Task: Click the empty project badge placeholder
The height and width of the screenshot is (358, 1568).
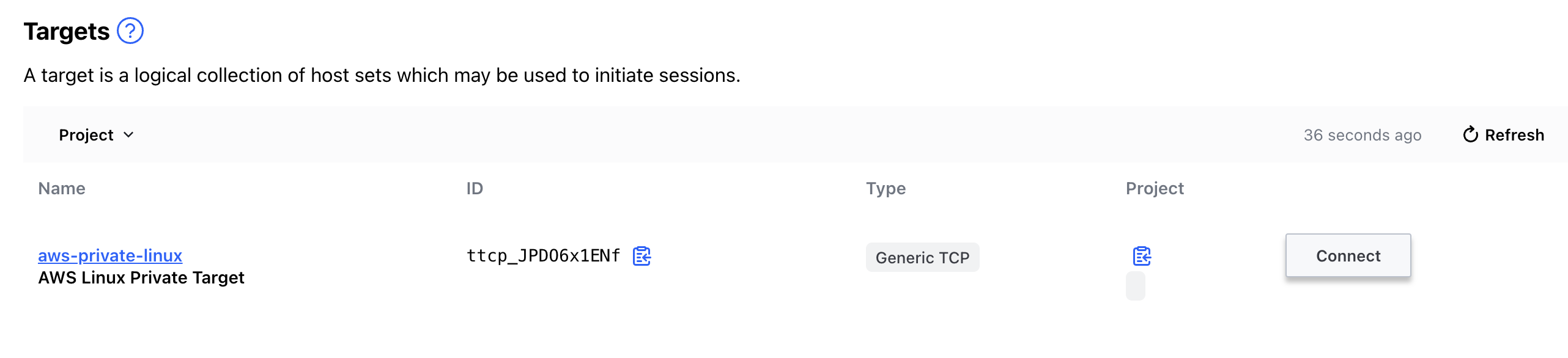Action: (x=1135, y=286)
